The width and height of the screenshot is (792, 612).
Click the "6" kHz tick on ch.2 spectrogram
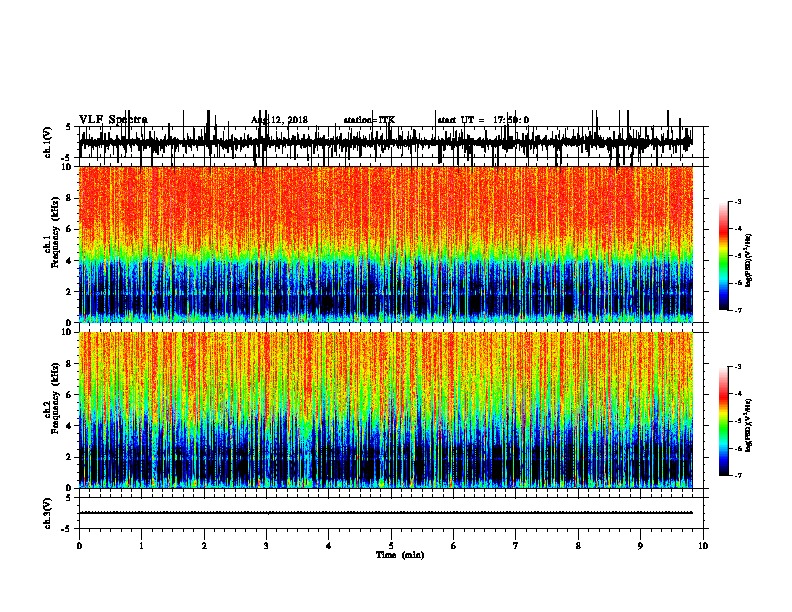coord(70,395)
